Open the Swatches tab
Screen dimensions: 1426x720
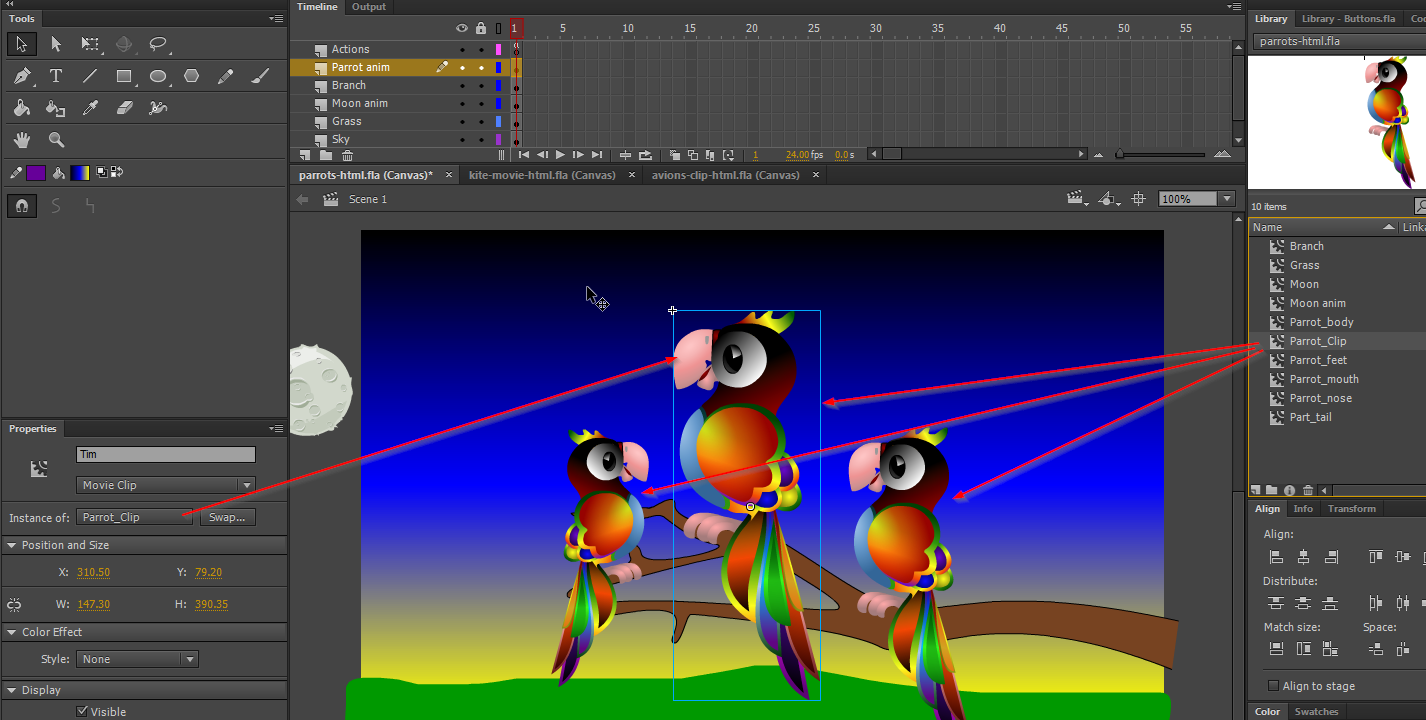point(1316,712)
